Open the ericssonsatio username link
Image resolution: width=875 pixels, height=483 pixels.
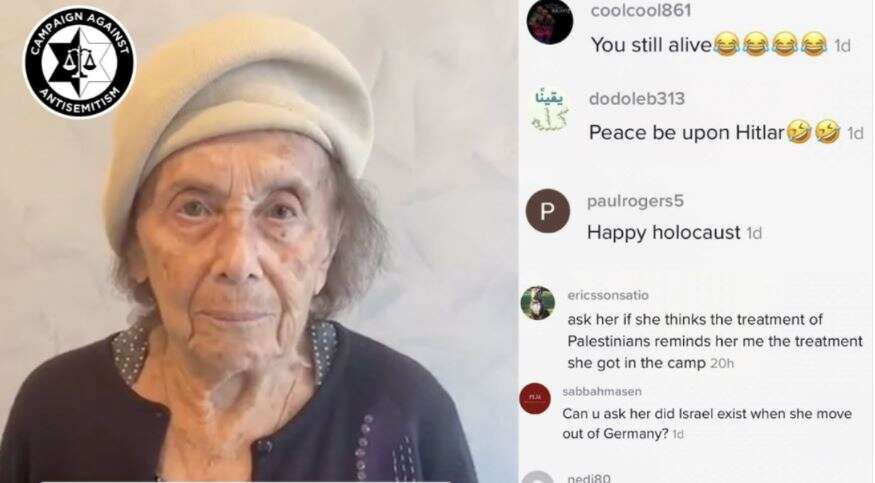click(608, 295)
